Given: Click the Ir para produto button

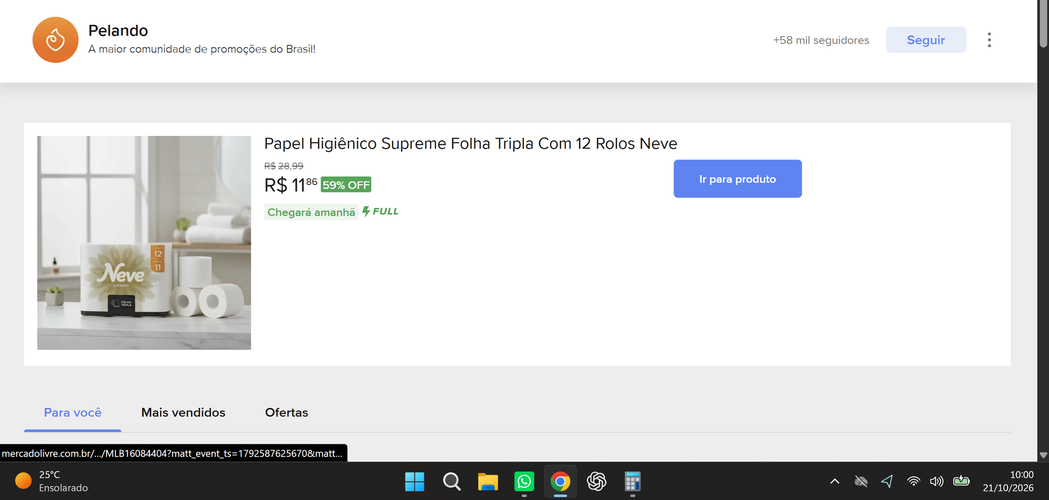Looking at the screenshot, I should pos(737,179).
